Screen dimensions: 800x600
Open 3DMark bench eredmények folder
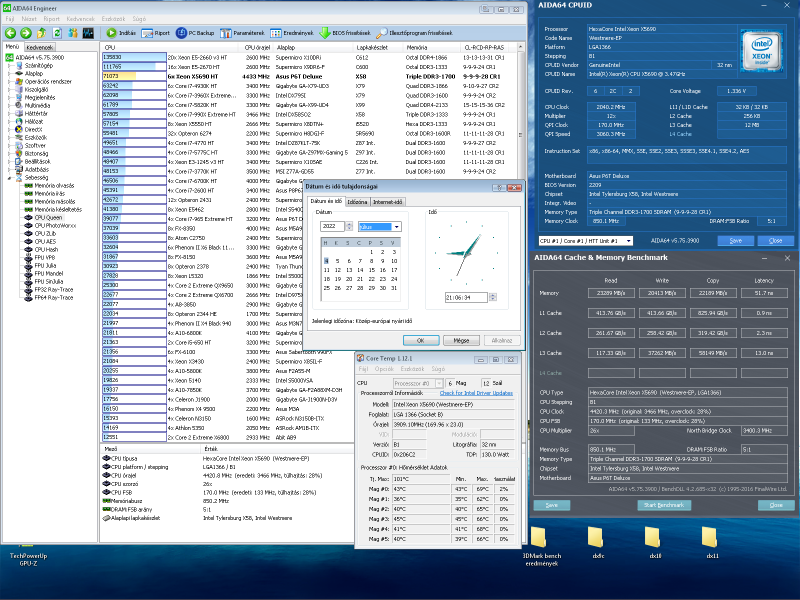pos(541,547)
